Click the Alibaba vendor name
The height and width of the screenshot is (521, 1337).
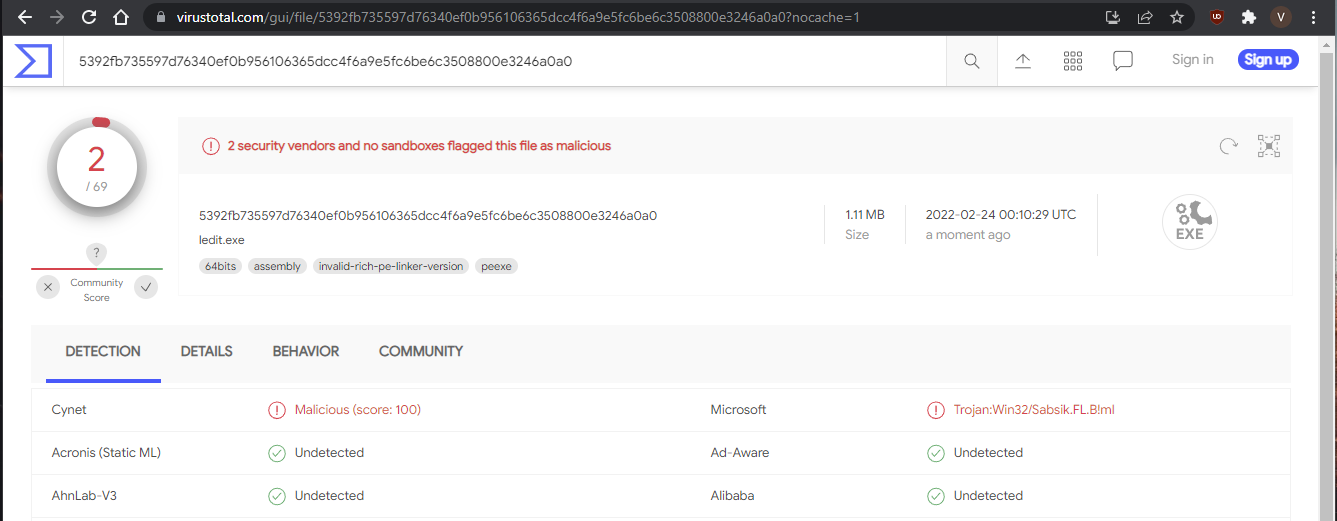click(732, 496)
